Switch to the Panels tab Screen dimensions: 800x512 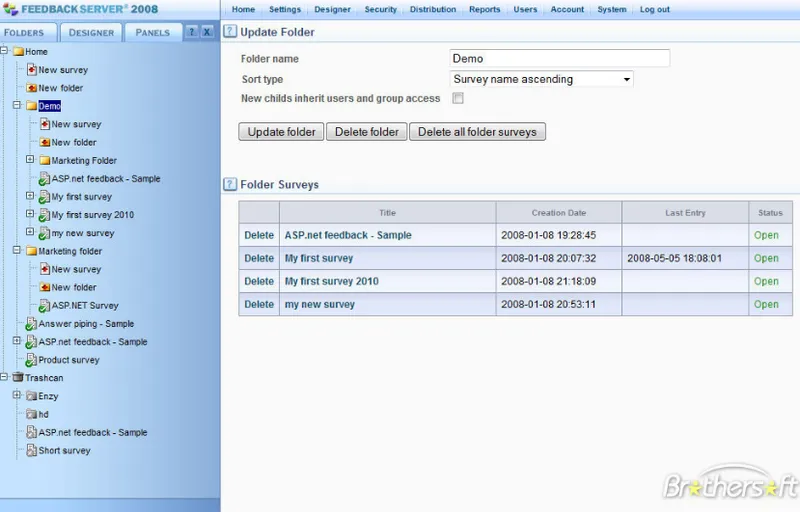(153, 32)
